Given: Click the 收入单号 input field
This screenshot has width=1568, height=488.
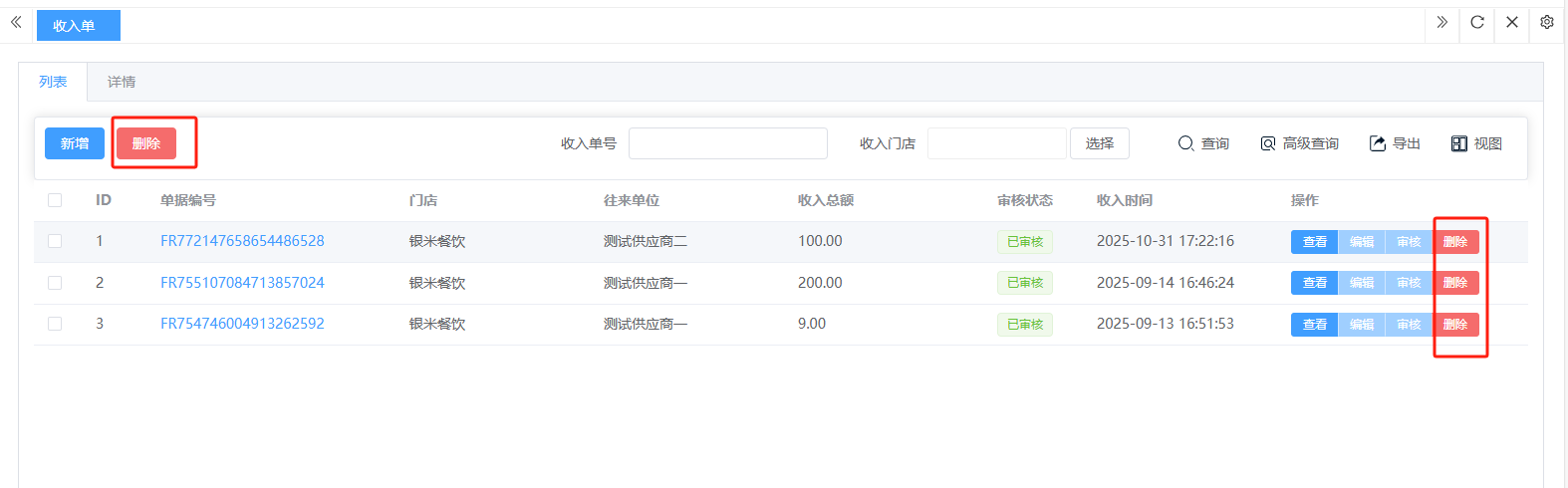Looking at the screenshot, I should 727,143.
